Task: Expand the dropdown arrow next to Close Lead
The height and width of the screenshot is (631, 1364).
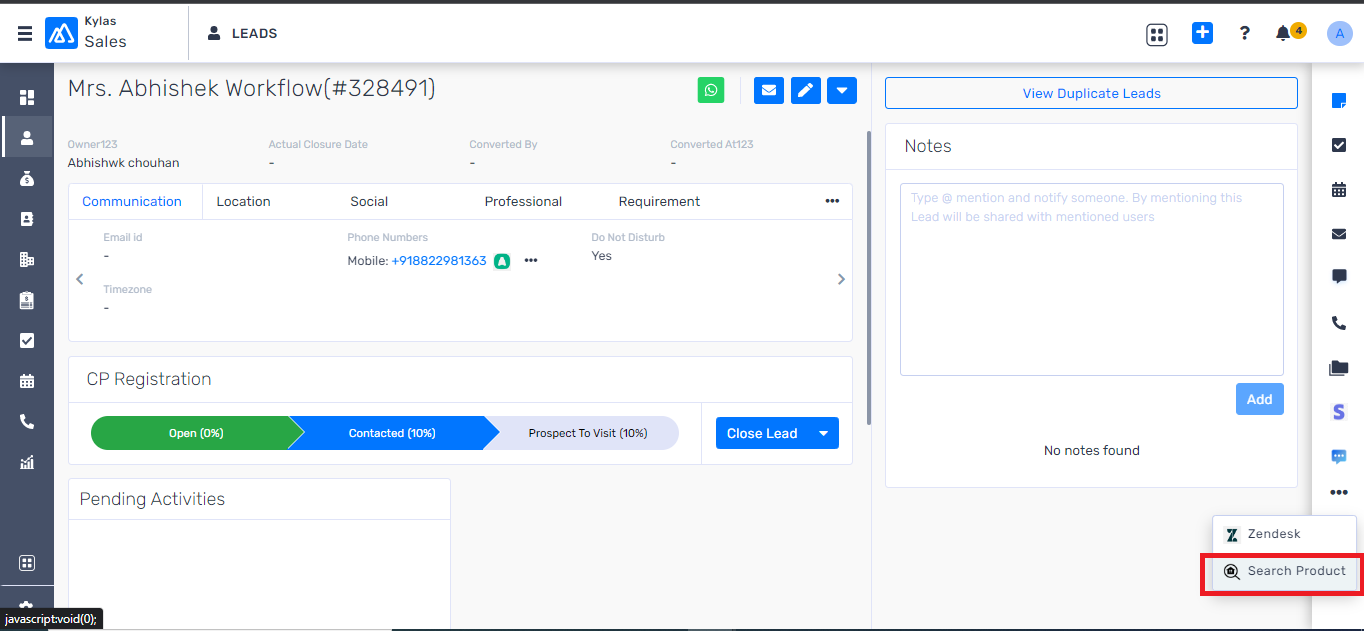Action: point(823,432)
